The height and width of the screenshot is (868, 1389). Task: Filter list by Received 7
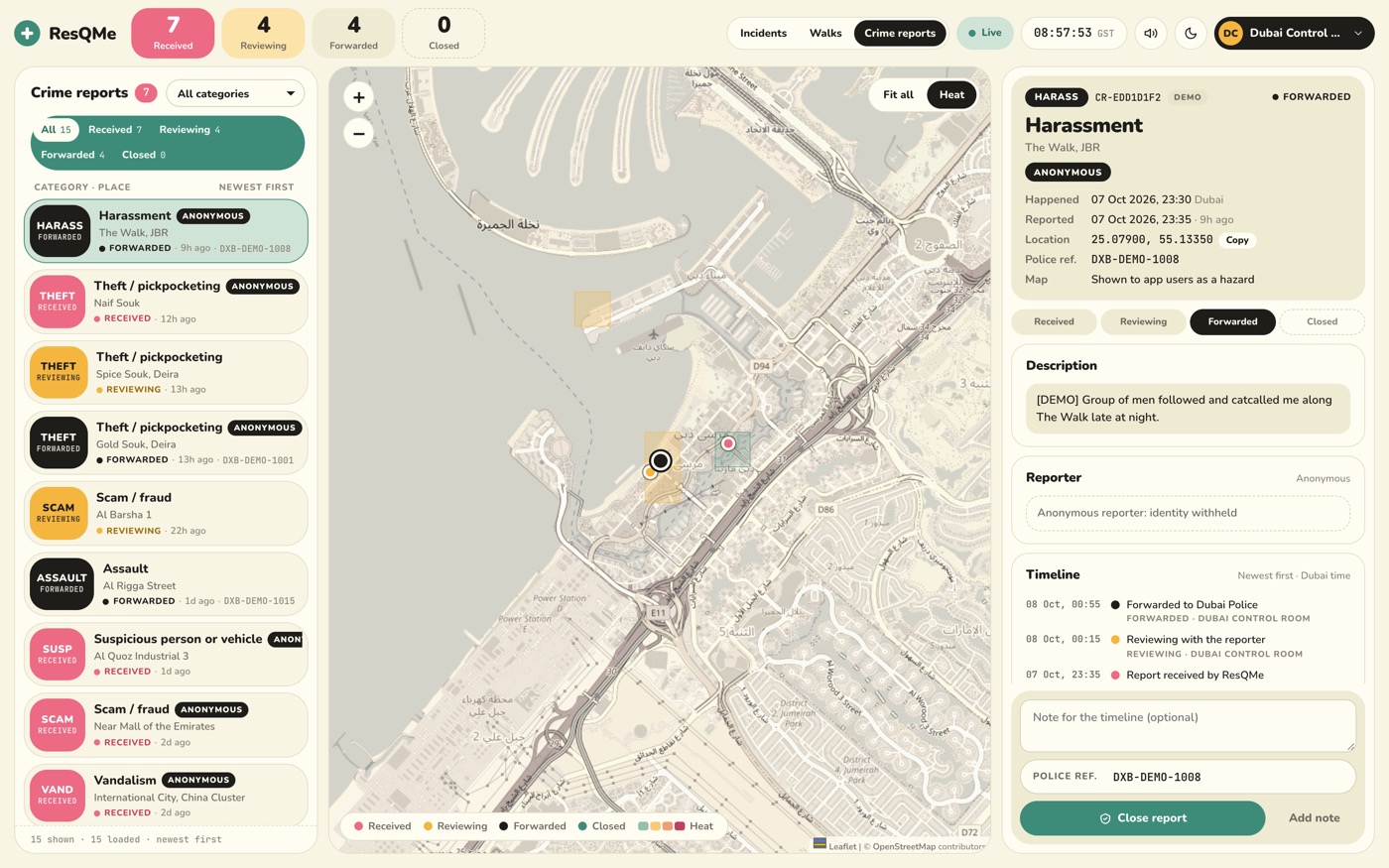coord(115,130)
